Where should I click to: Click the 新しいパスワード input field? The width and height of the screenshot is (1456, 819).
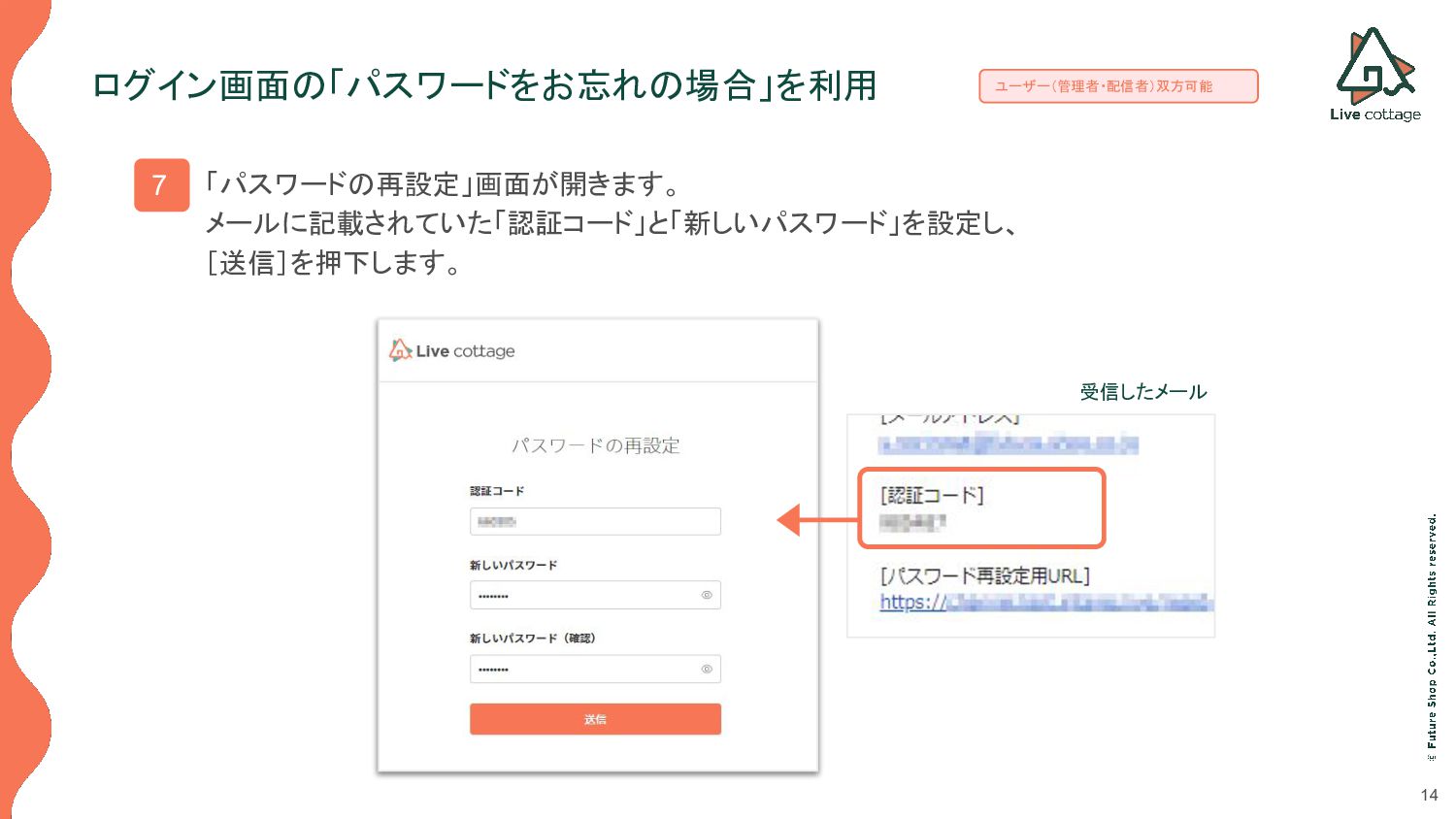pyautogui.click(x=595, y=595)
